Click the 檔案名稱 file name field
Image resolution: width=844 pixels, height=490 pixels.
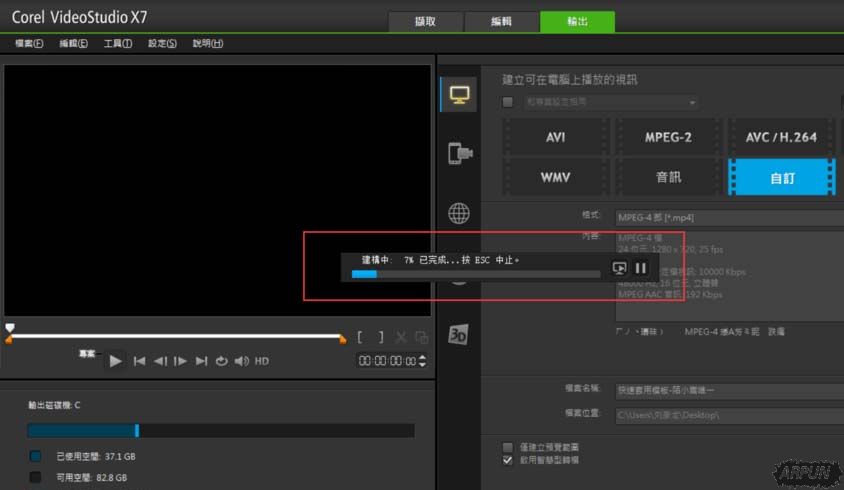(x=728, y=388)
